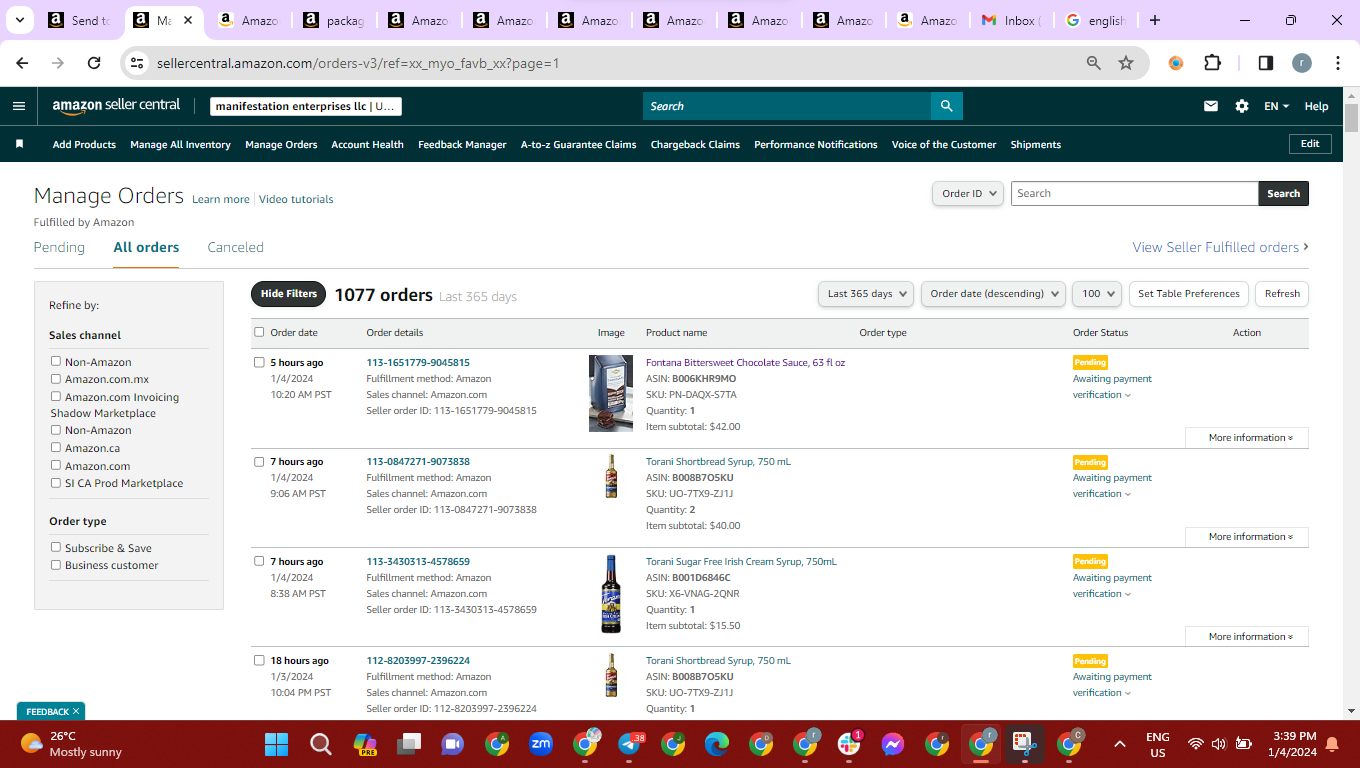Open buyer messages envelope icon
1360x768 pixels.
[x=1211, y=106]
